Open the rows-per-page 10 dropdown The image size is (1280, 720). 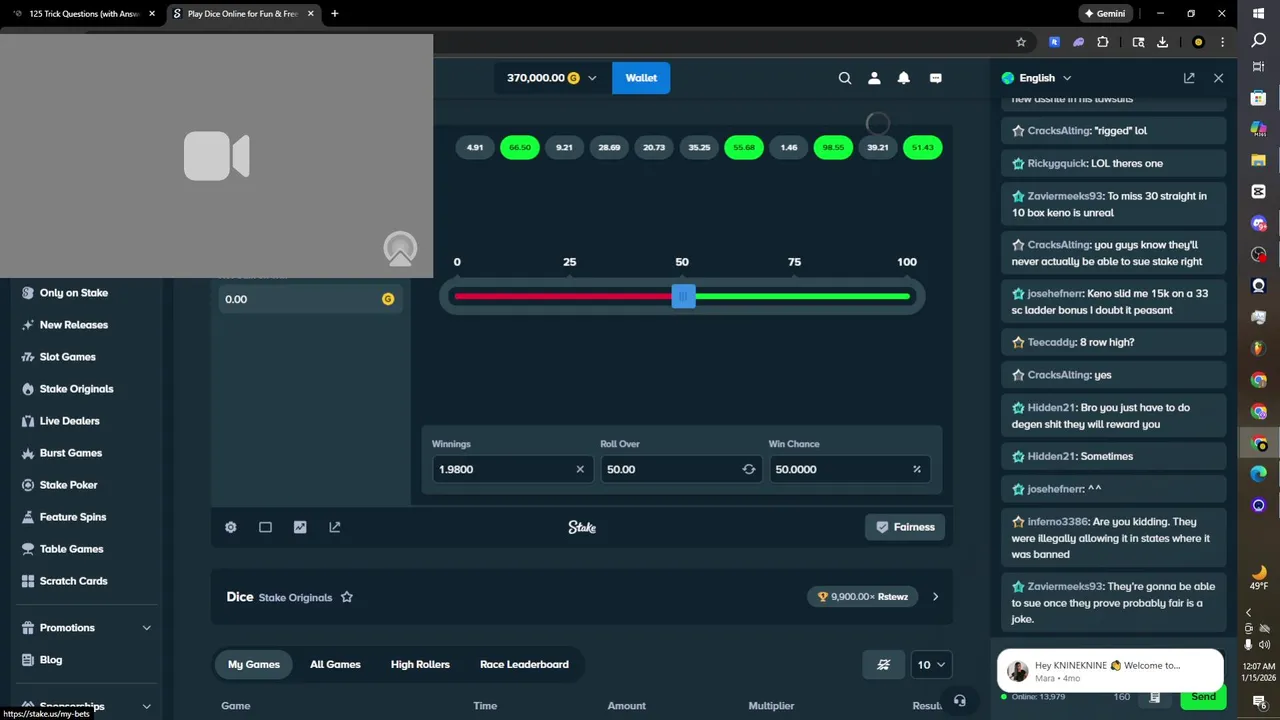tap(931, 664)
